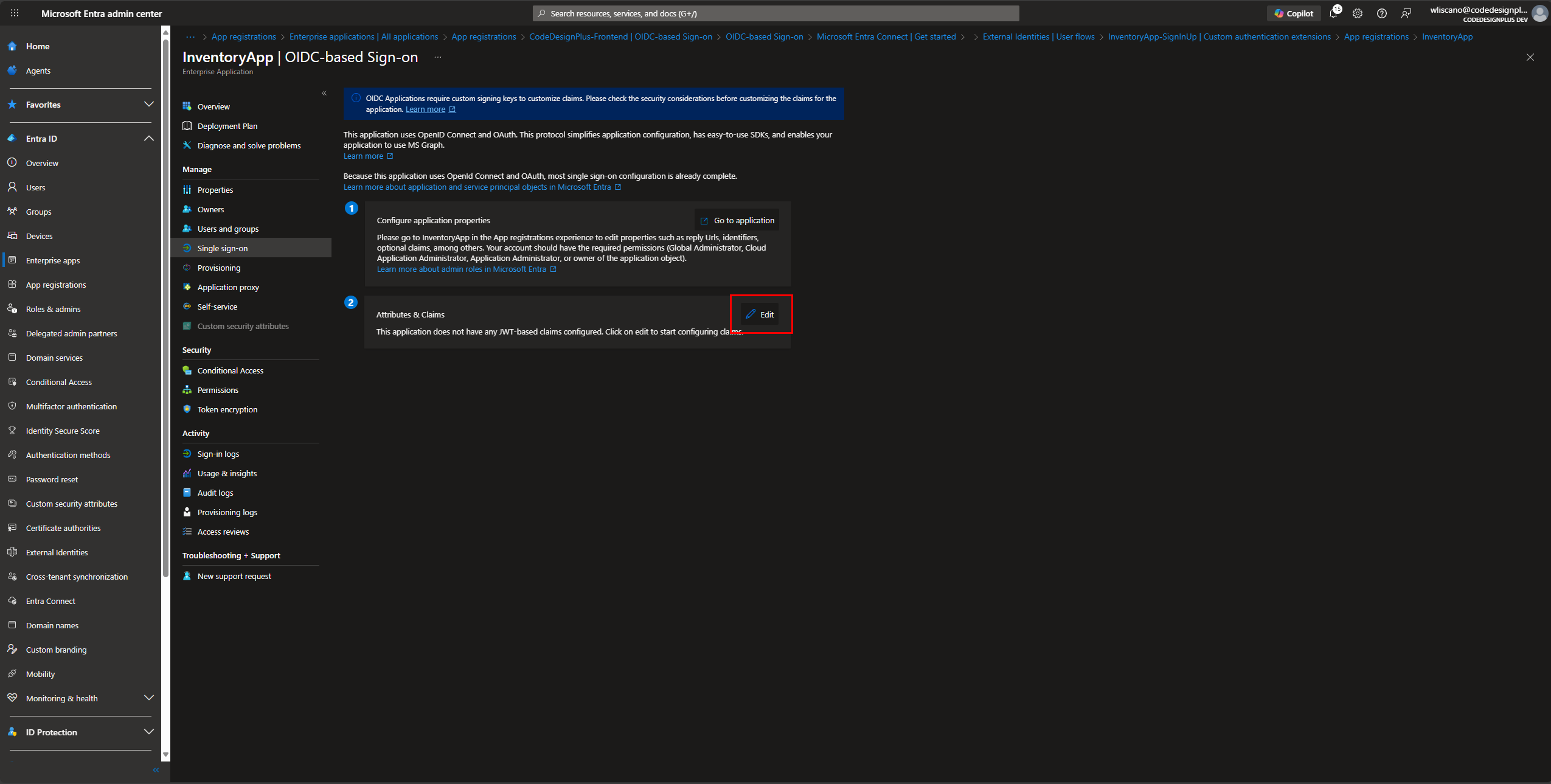Image resolution: width=1551 pixels, height=784 pixels.
Task: Click the Entra Connect nav icon
Action: click(12, 600)
